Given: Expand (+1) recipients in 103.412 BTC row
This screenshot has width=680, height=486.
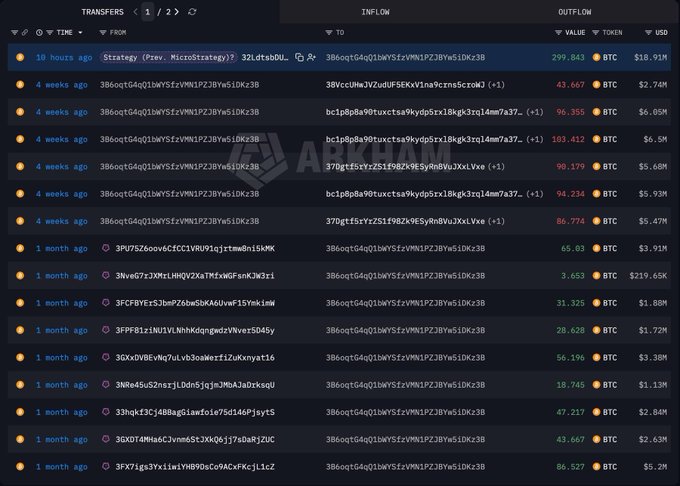Looking at the screenshot, I should coord(535,140).
